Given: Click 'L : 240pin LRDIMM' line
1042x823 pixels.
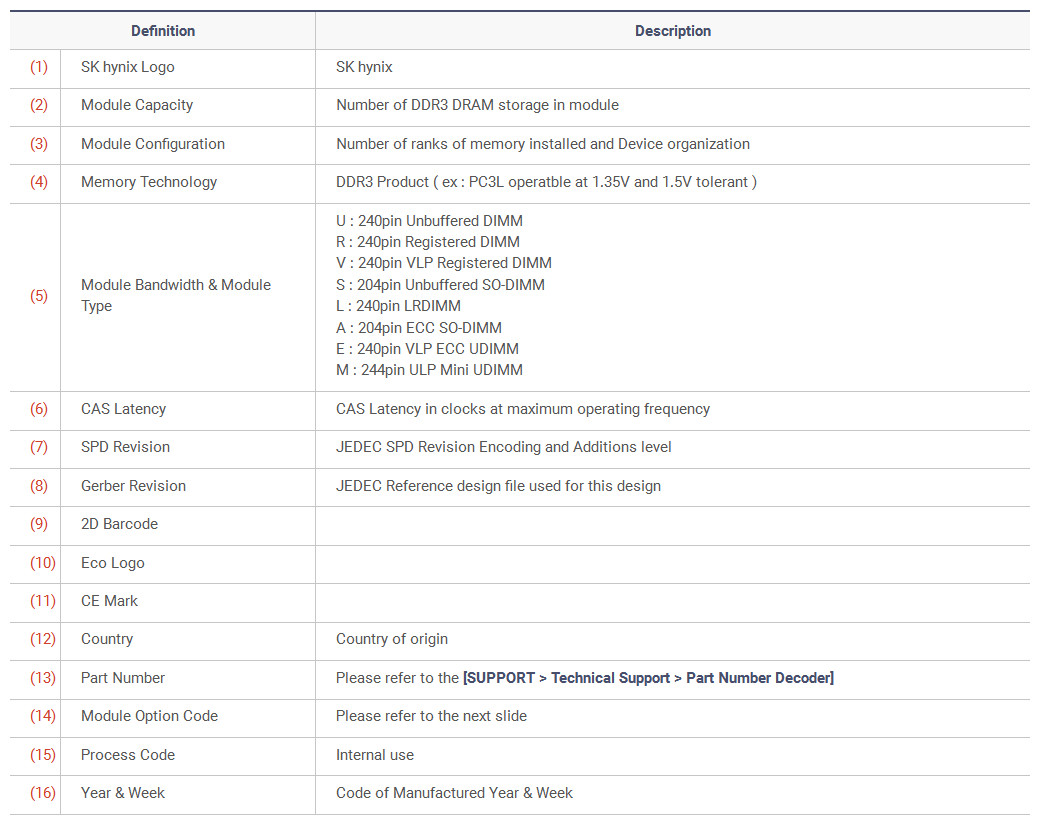Looking at the screenshot, I should click(x=399, y=306).
